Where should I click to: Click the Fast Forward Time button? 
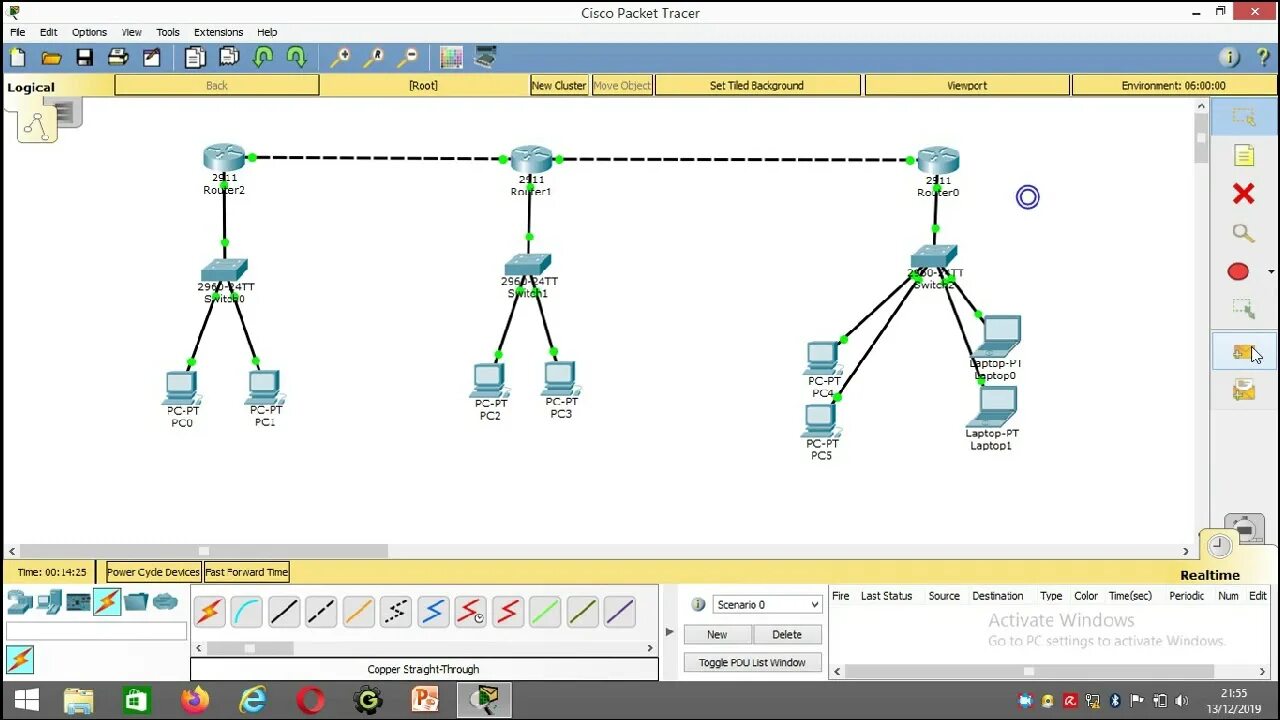point(247,572)
